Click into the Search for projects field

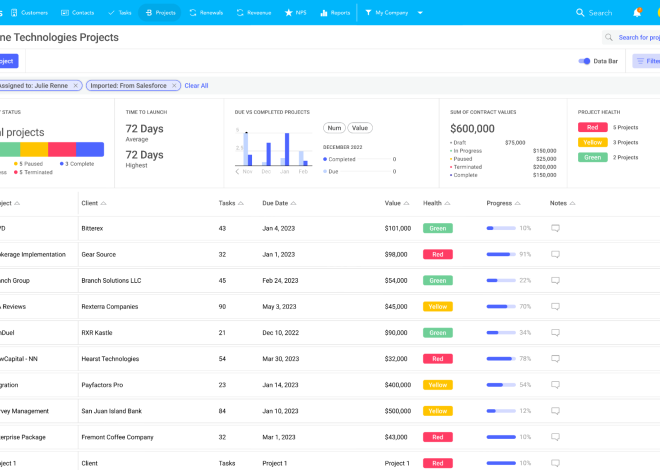(631, 37)
